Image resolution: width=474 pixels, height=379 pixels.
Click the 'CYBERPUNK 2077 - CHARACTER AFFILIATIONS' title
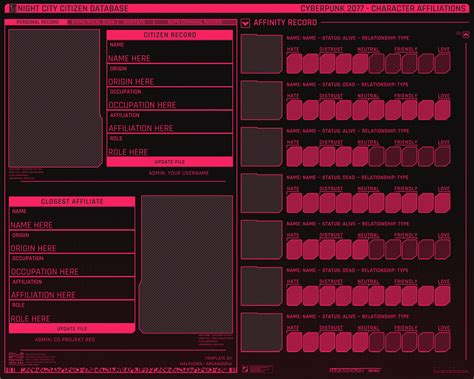click(383, 8)
